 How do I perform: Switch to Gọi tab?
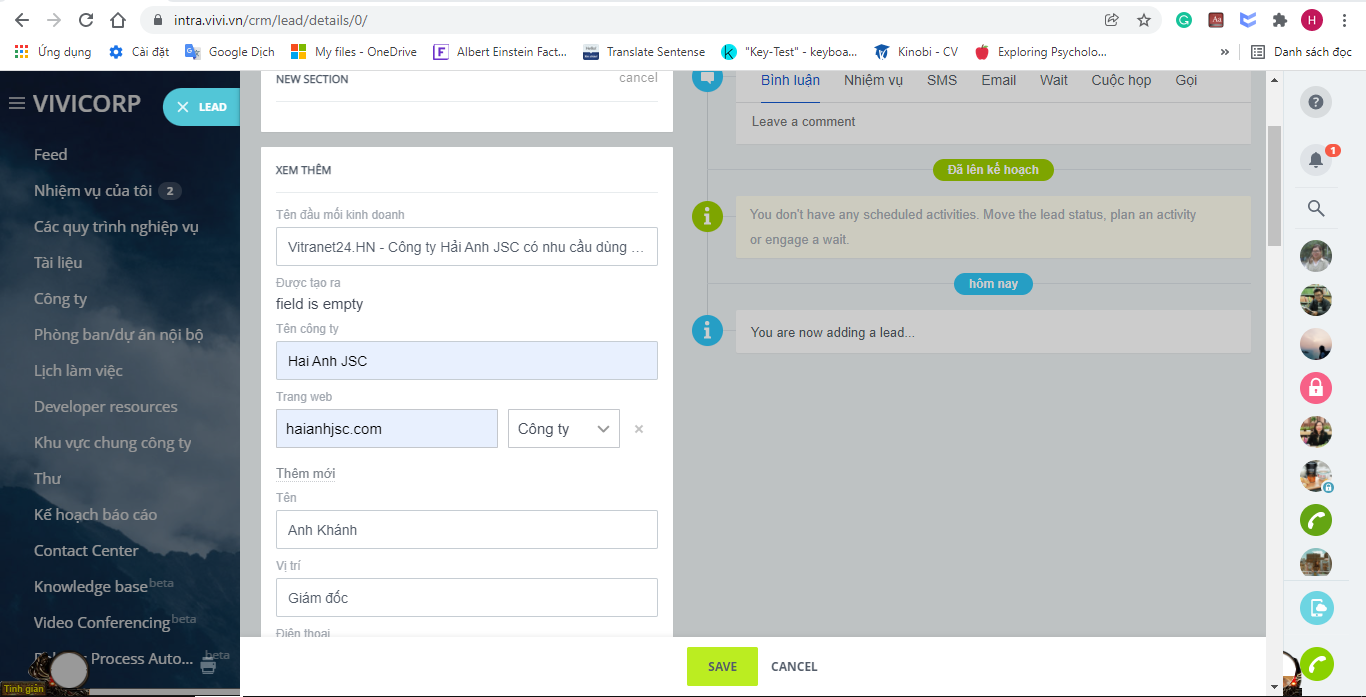[x=1186, y=80]
